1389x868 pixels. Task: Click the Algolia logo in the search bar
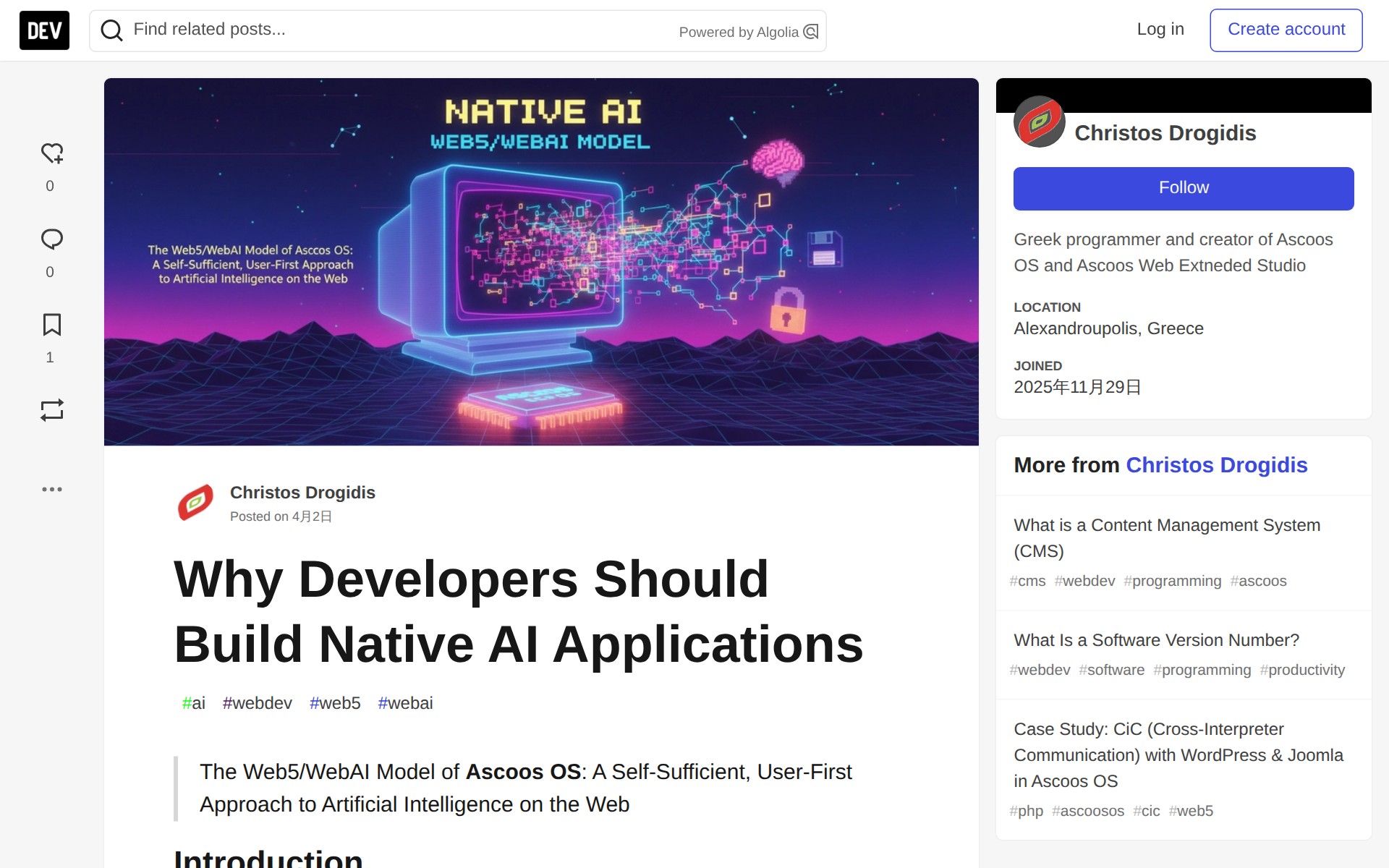pos(811,32)
